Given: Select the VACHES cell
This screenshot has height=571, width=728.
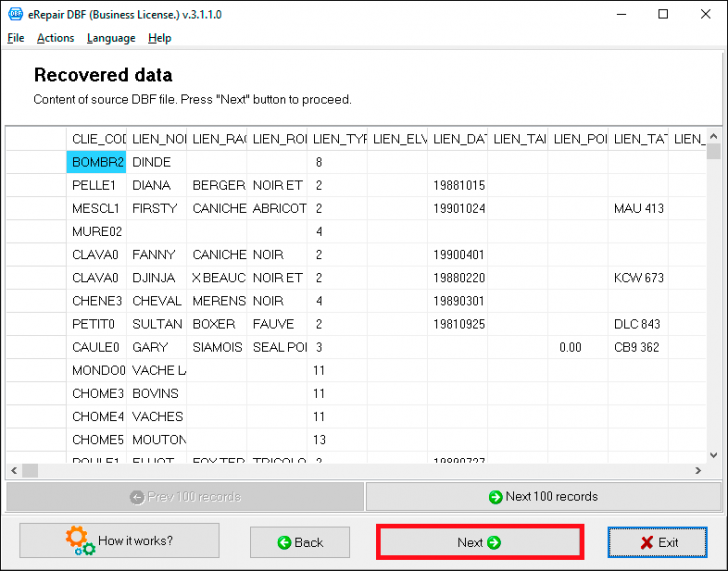Looking at the screenshot, I should (156, 417).
